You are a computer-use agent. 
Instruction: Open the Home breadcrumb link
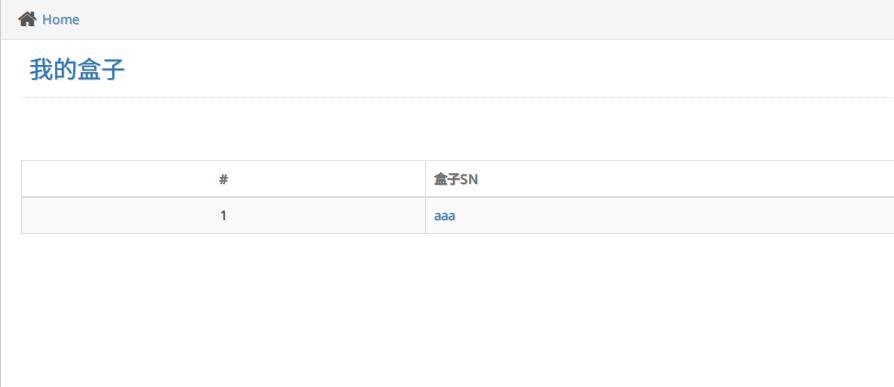coord(60,20)
